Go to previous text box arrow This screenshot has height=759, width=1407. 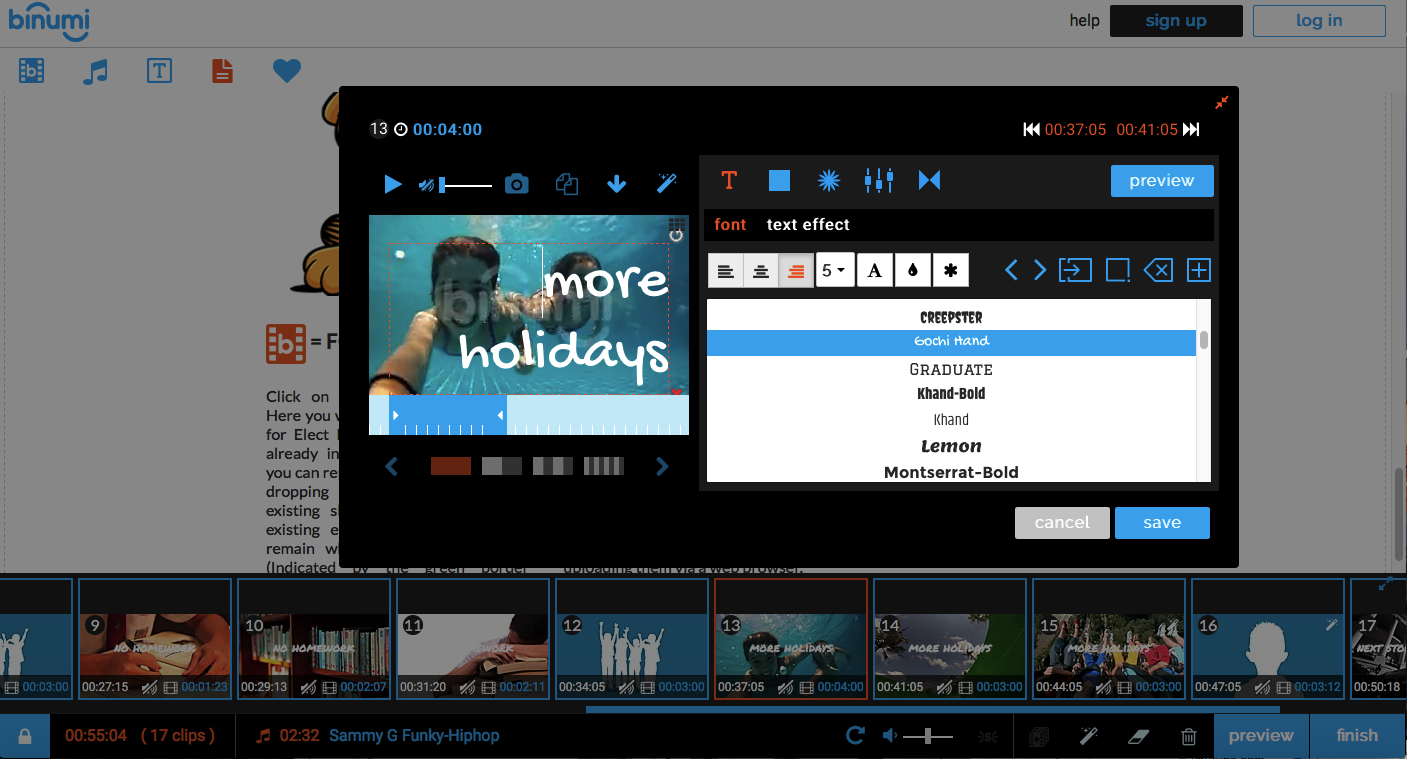coord(1011,270)
